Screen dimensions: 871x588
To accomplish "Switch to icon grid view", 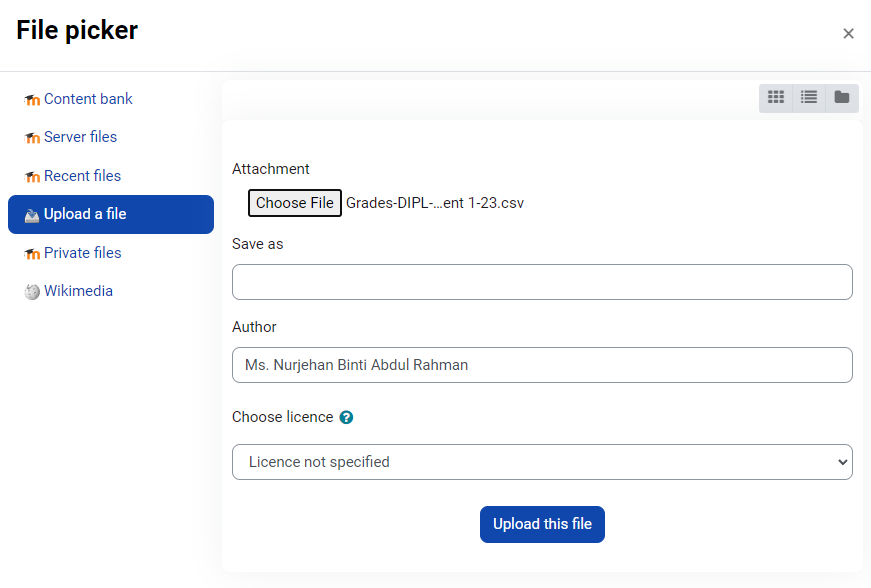I will (x=776, y=97).
